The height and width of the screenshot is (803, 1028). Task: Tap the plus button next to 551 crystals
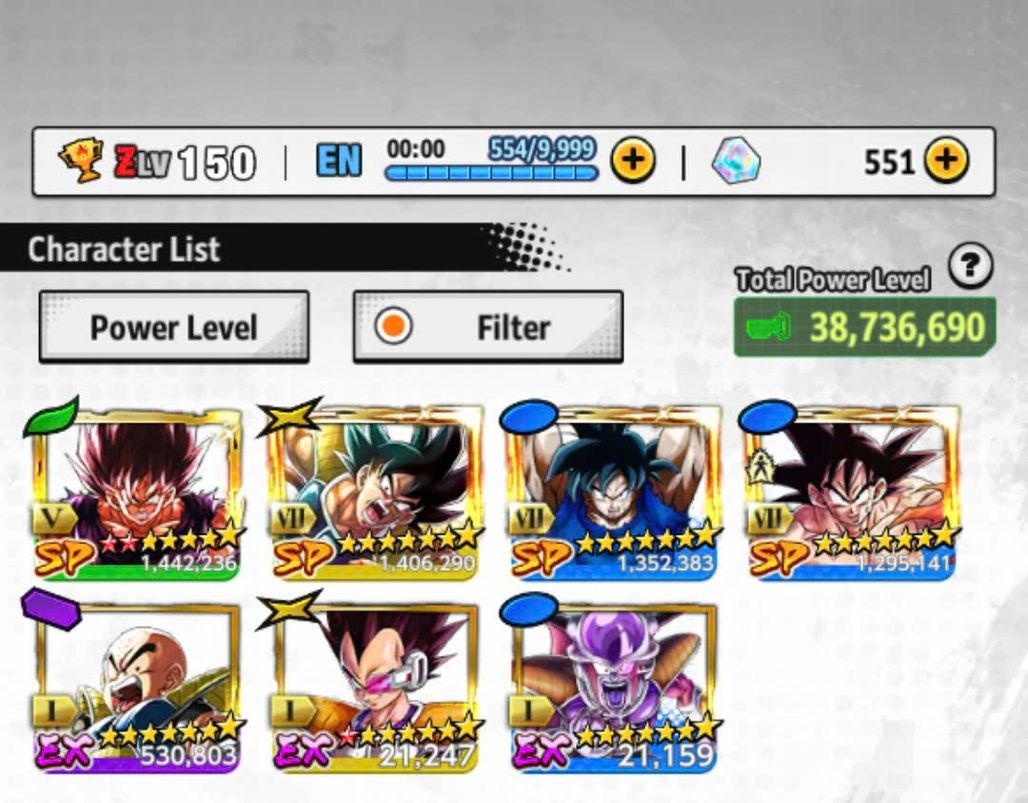click(946, 161)
